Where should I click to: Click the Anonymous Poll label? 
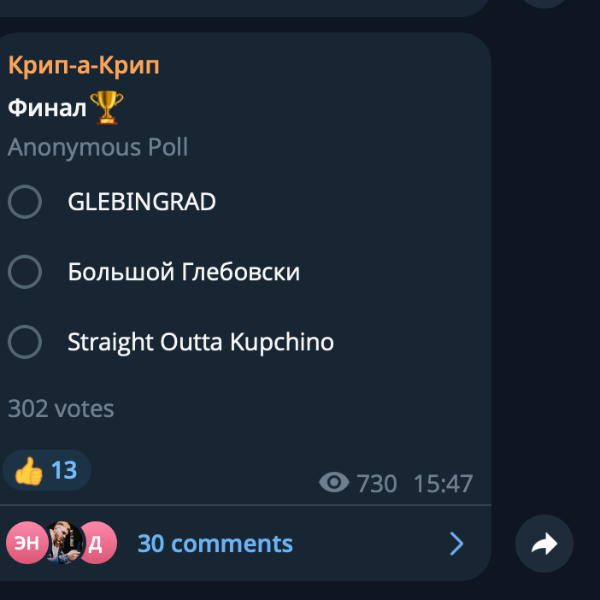(x=98, y=148)
